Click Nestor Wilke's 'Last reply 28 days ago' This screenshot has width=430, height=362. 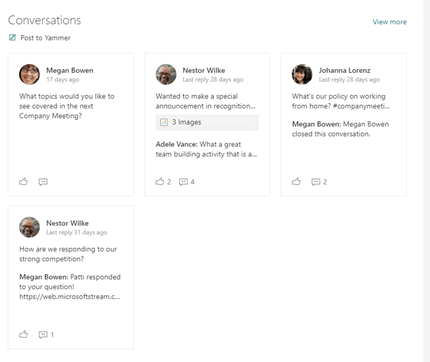point(213,80)
